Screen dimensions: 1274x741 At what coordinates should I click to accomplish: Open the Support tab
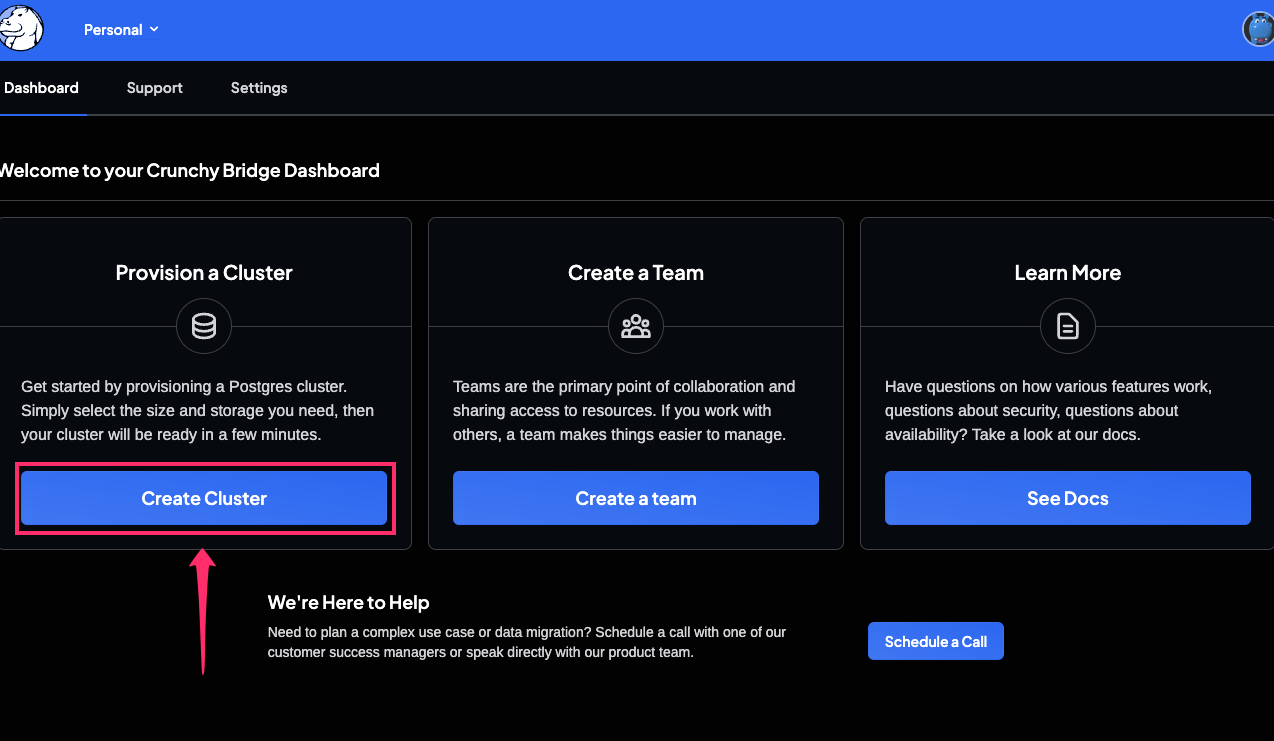154,88
